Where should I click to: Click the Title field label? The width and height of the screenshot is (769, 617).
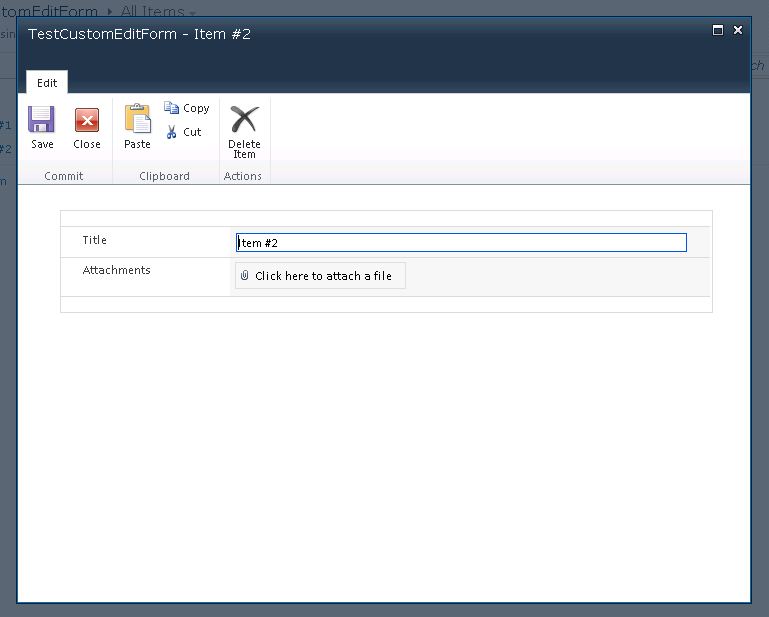coord(95,240)
